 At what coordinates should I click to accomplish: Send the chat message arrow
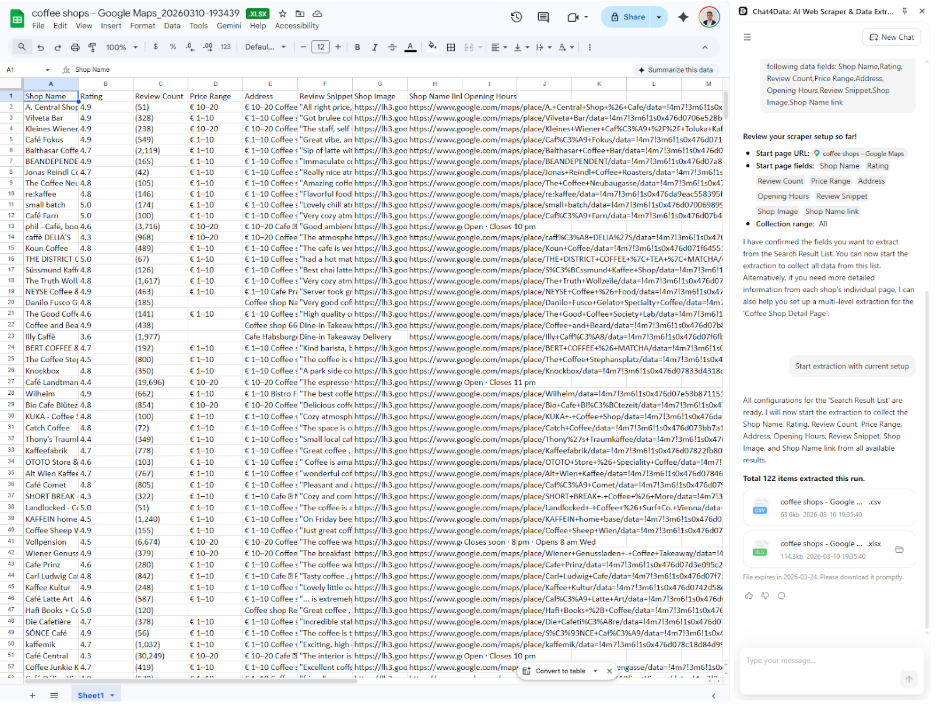pos(909,679)
